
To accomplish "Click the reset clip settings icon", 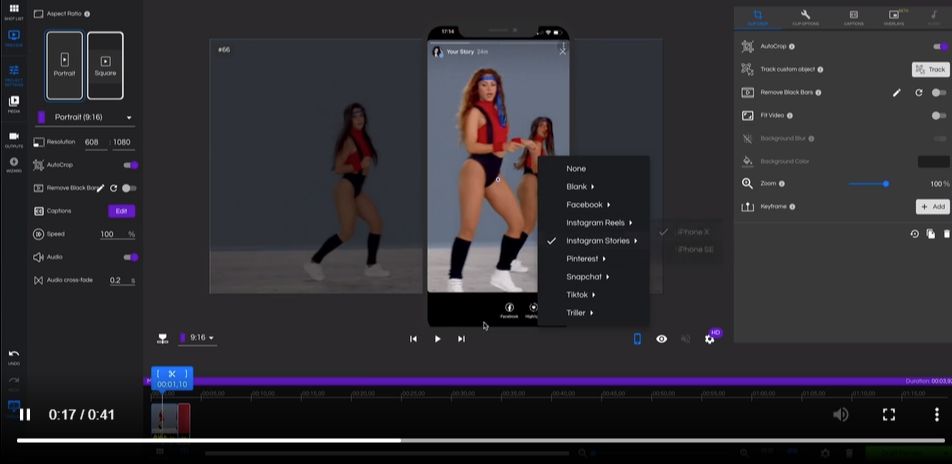I will tap(915, 234).
